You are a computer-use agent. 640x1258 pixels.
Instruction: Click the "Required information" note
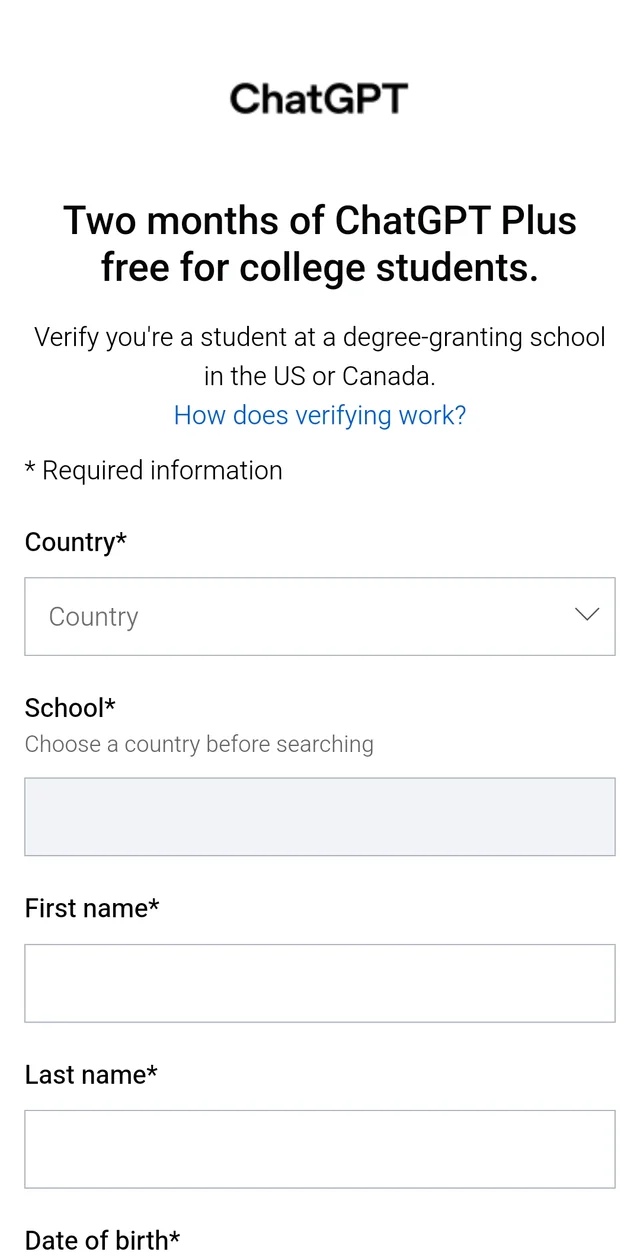(153, 470)
